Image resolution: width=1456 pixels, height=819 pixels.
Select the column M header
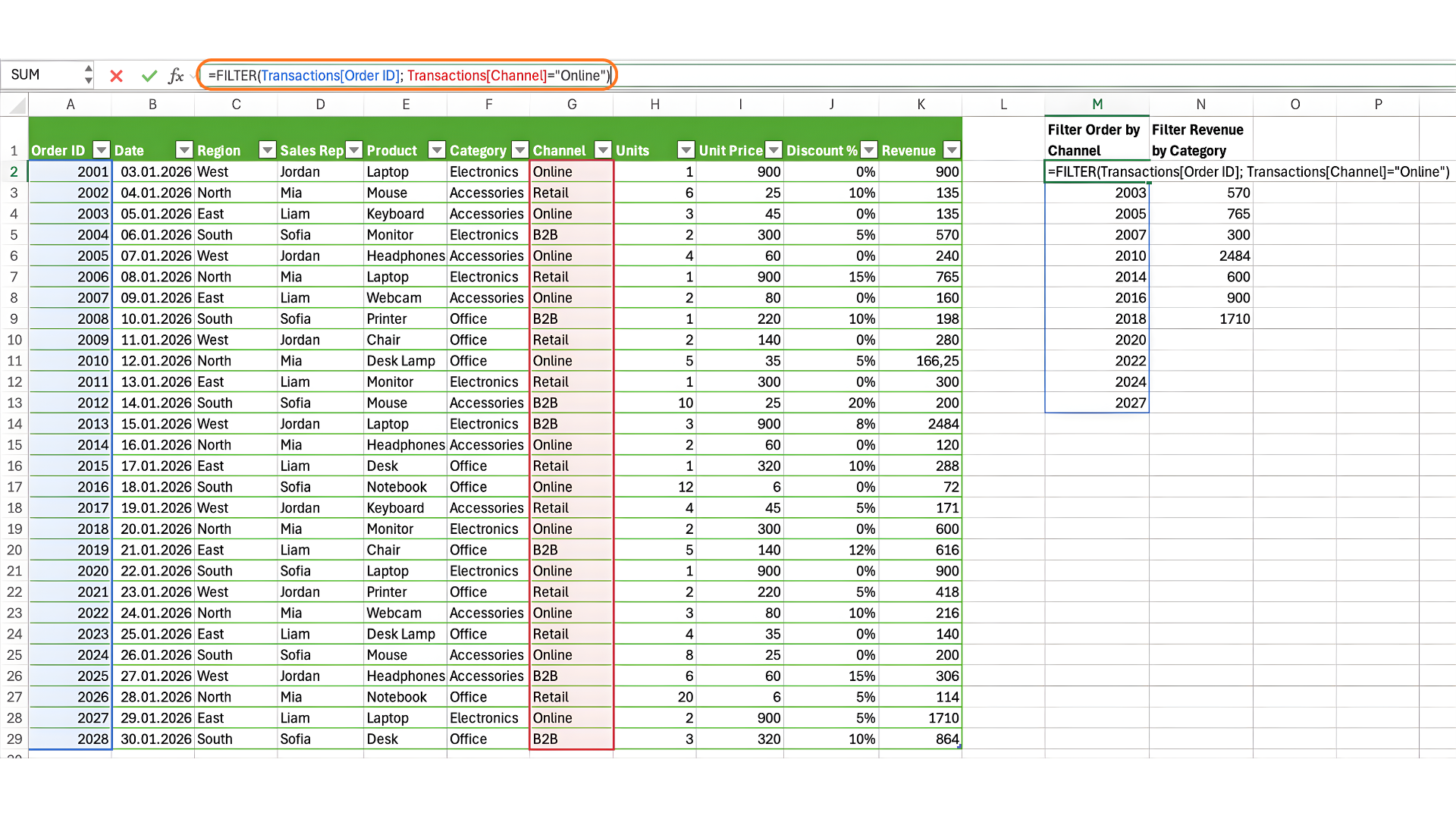1097,105
